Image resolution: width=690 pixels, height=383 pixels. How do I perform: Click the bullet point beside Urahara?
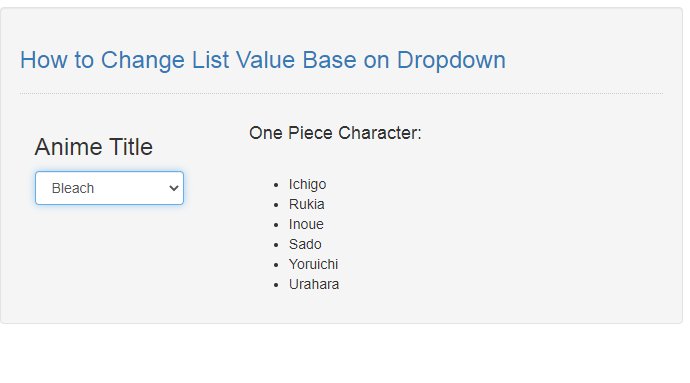(x=276, y=285)
